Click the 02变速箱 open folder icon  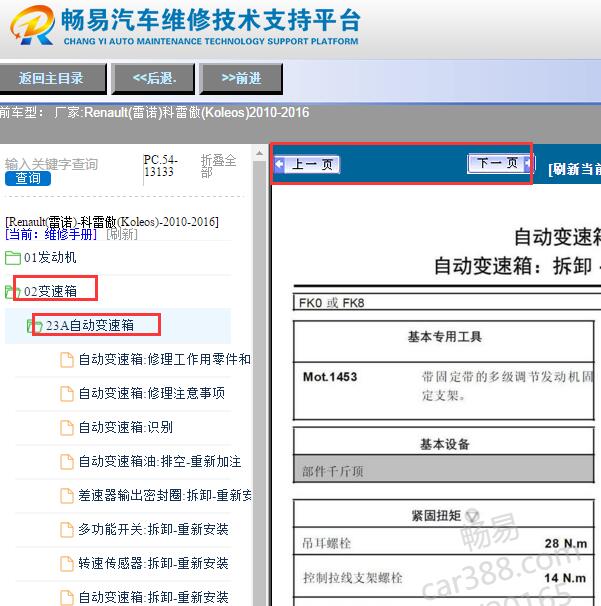(x=11, y=292)
